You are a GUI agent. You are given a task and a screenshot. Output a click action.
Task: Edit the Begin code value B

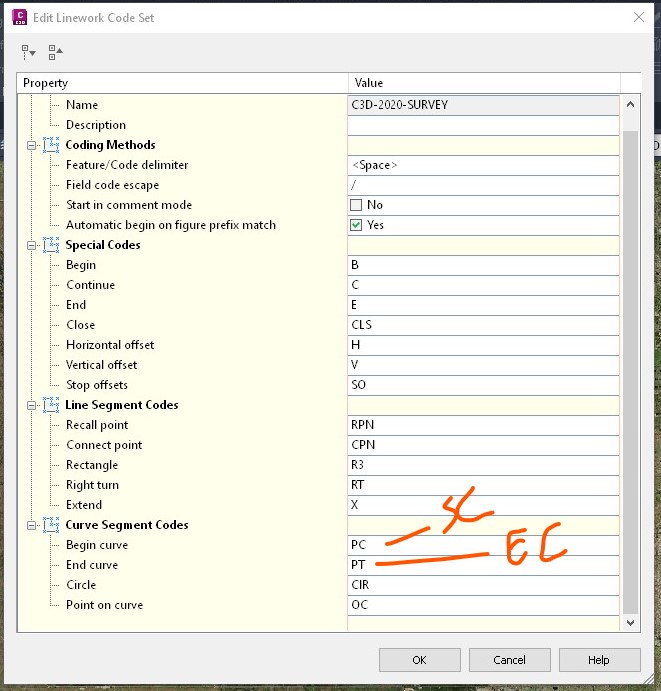tap(483, 265)
